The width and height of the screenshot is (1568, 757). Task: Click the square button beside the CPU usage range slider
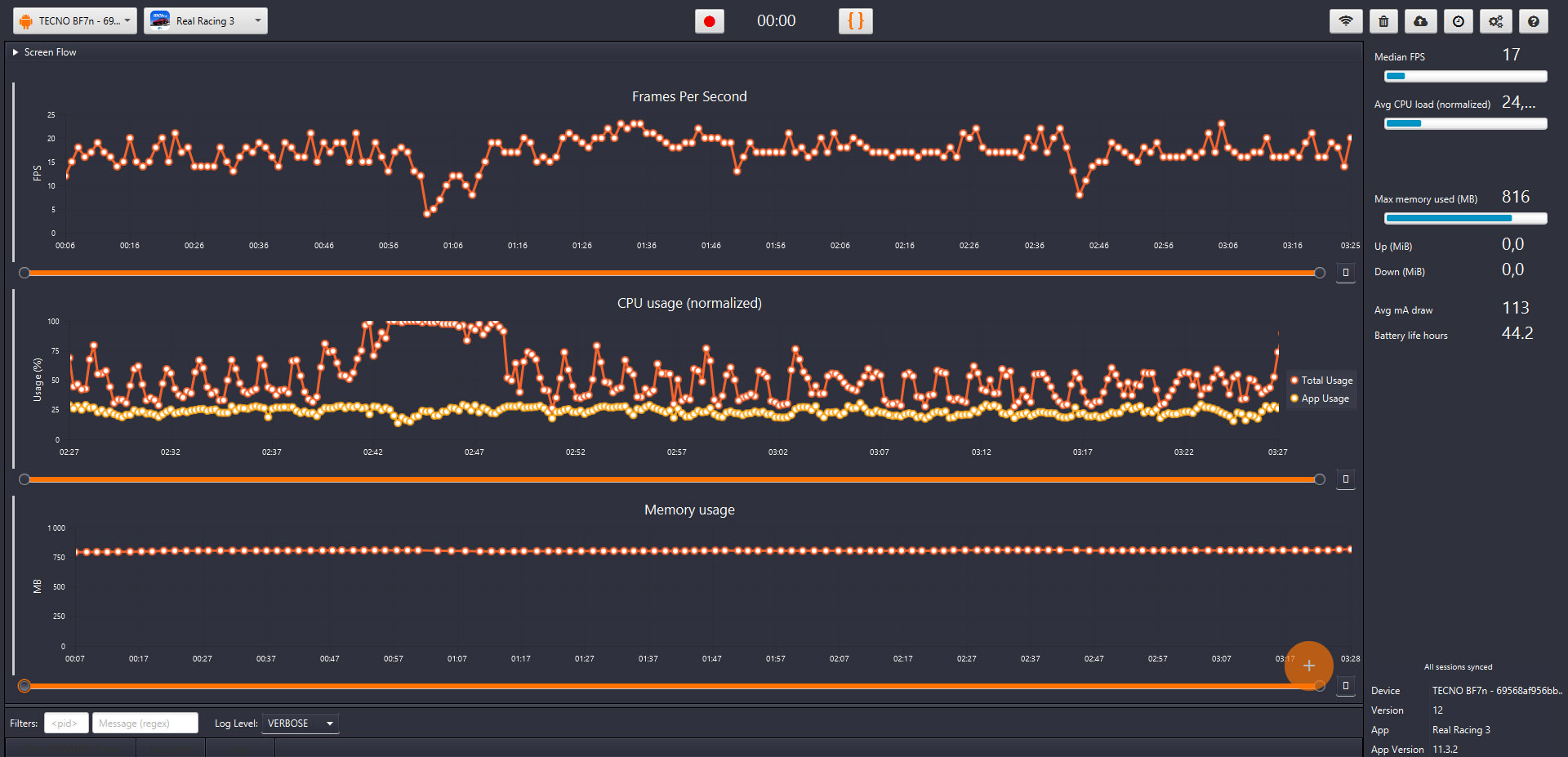(1346, 479)
